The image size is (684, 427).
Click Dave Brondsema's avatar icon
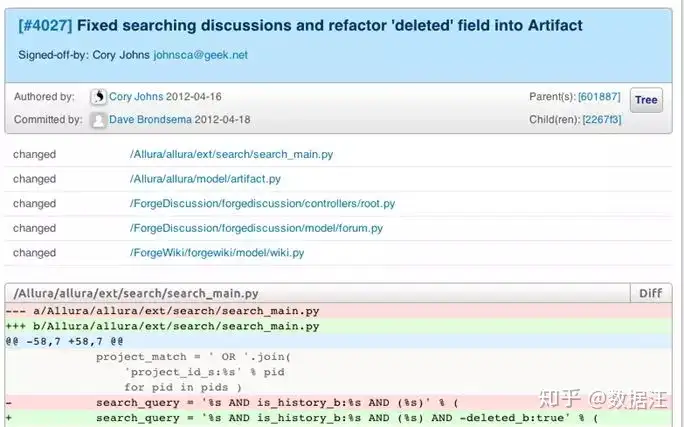[x=99, y=120]
